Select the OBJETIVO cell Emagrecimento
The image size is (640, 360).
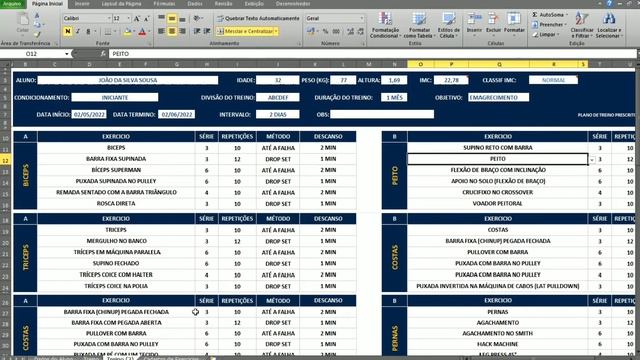(498, 98)
